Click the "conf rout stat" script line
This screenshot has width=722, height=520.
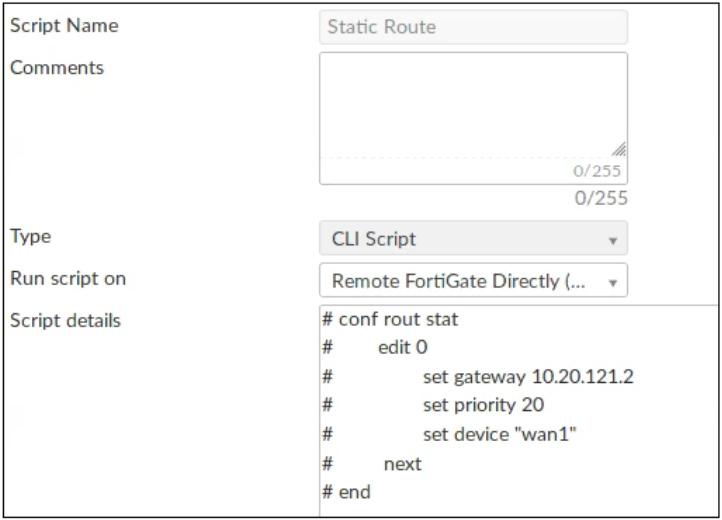pyautogui.click(x=391, y=320)
